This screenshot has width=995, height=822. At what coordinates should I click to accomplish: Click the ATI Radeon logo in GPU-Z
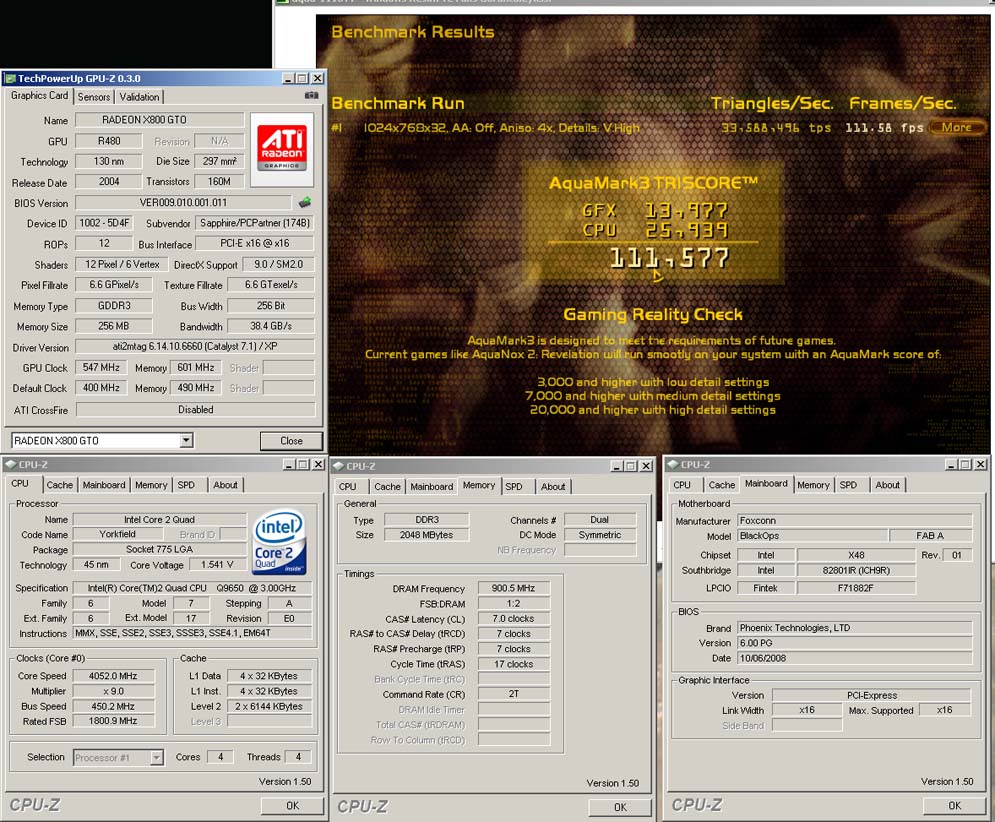(x=282, y=149)
